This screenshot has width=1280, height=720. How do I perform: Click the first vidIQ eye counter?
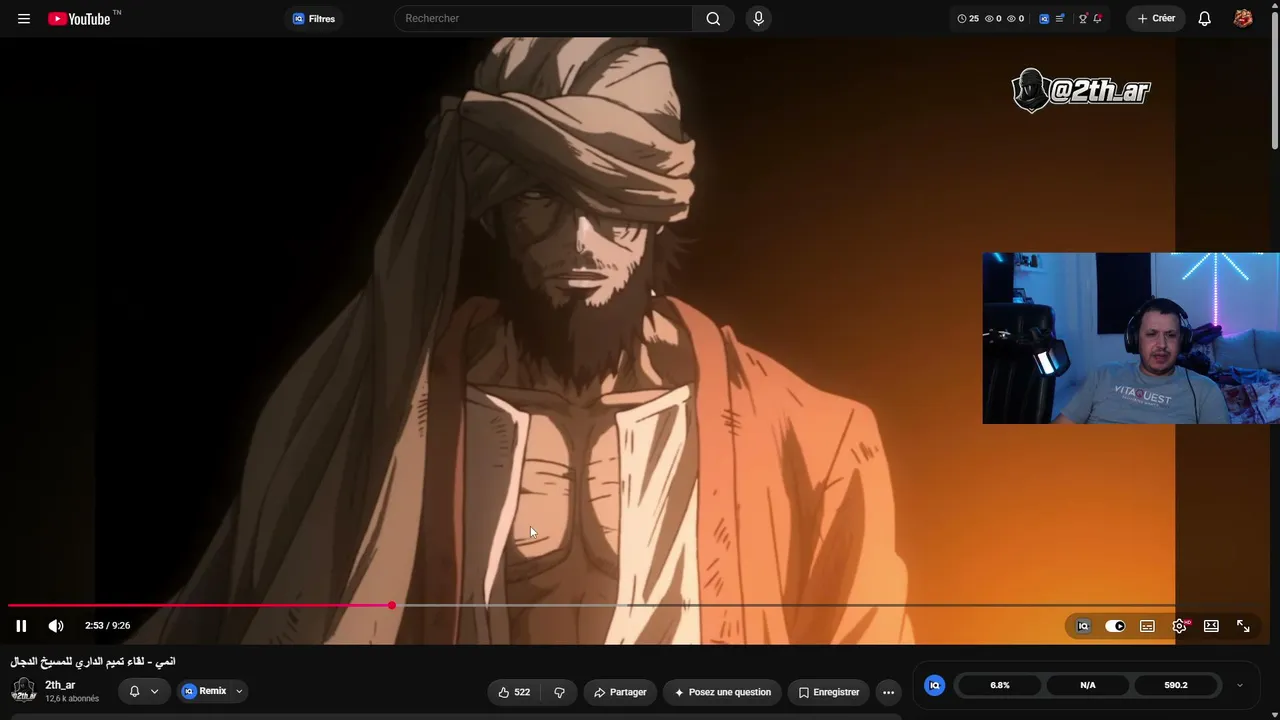point(993,19)
